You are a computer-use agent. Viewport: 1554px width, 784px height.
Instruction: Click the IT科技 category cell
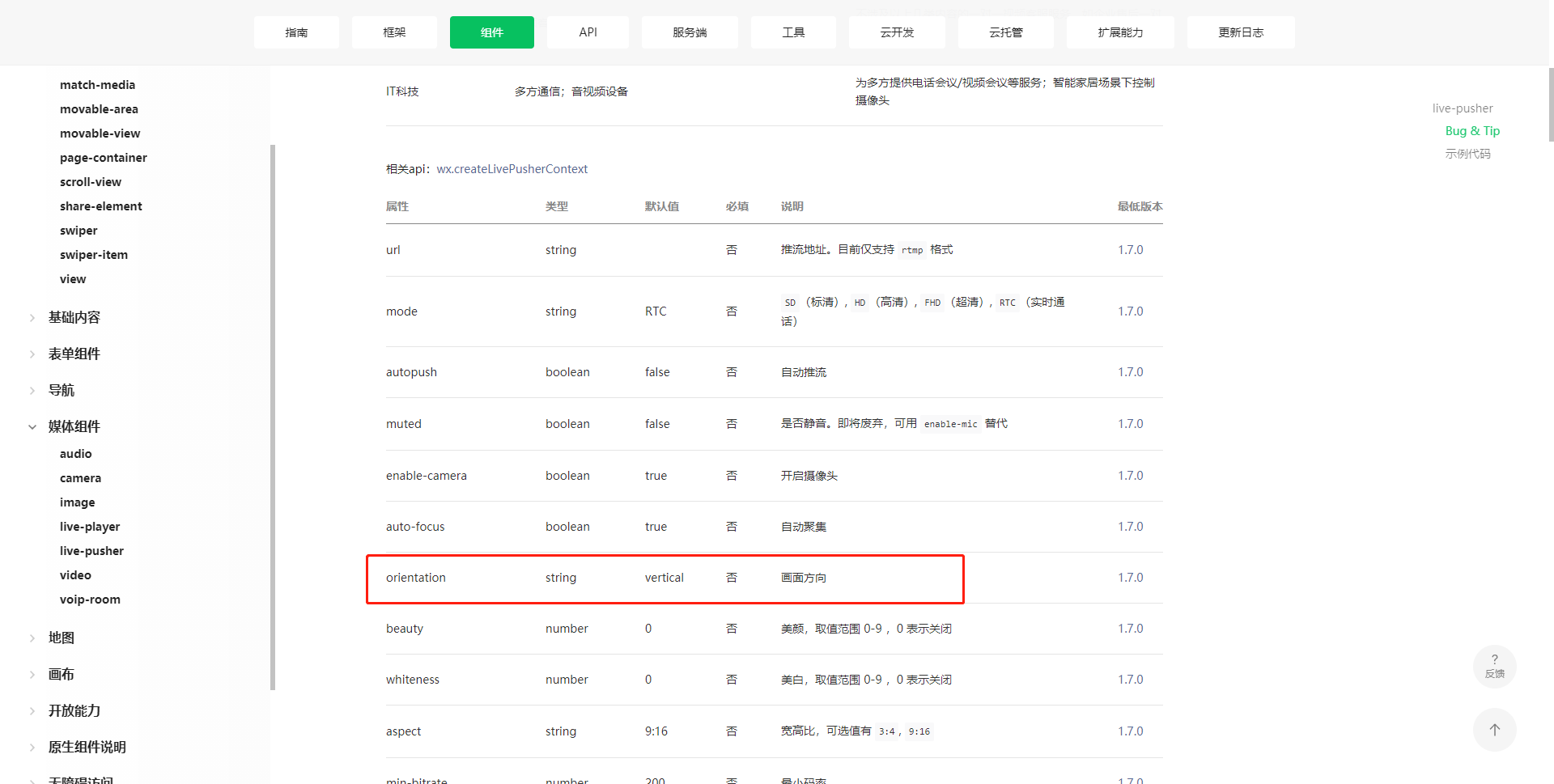pos(402,91)
